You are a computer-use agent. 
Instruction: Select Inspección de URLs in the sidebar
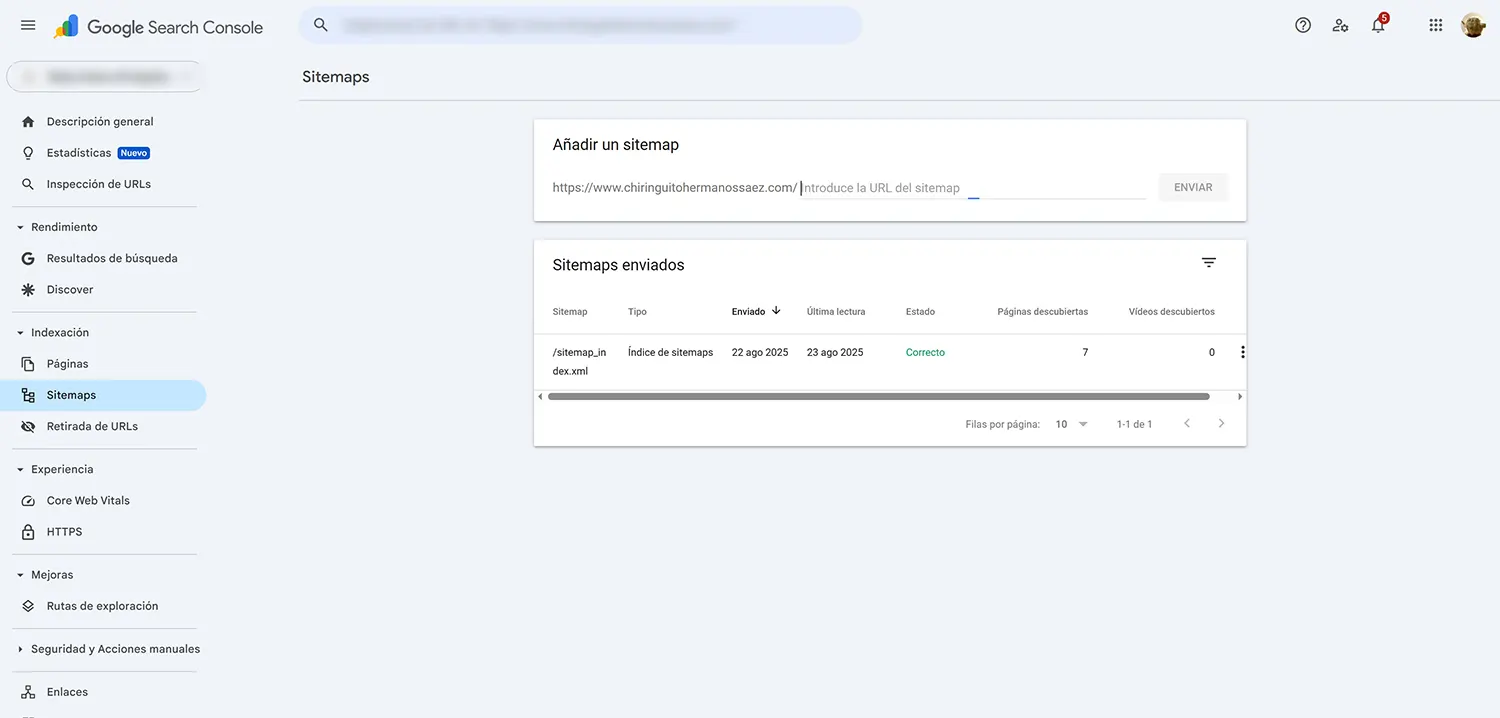98,183
